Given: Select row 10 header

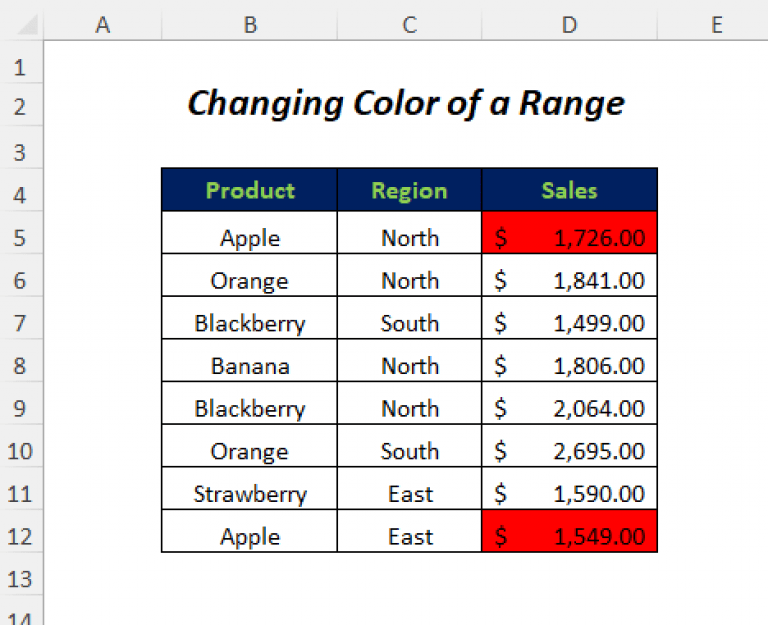Looking at the screenshot, I should pos(21,446).
